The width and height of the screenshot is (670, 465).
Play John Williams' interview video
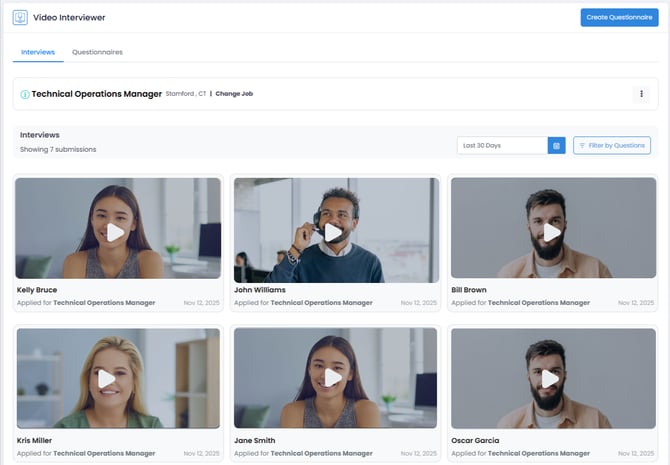(334, 232)
